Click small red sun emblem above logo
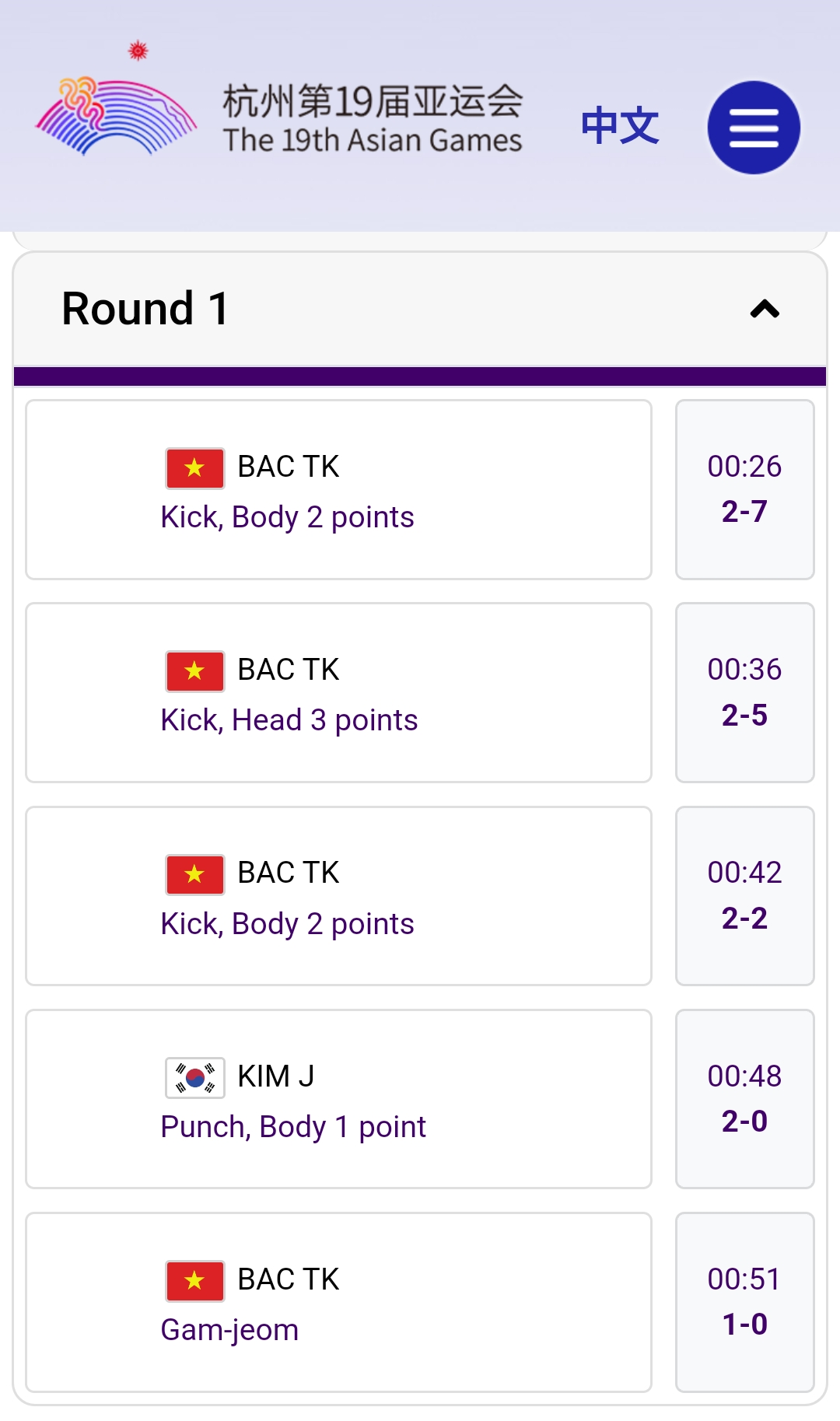840x1421 pixels. tap(138, 51)
